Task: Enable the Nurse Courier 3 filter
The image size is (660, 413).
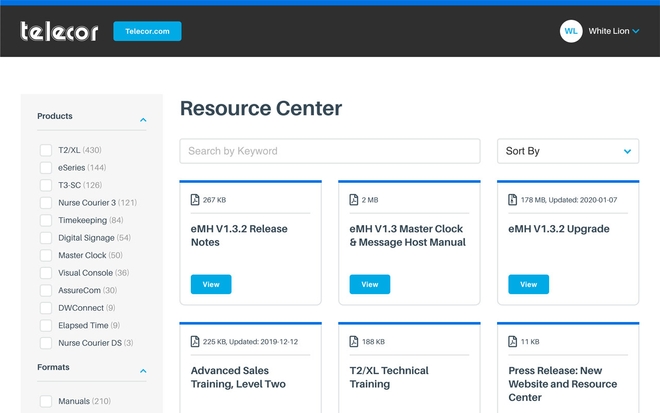Action: 46,203
